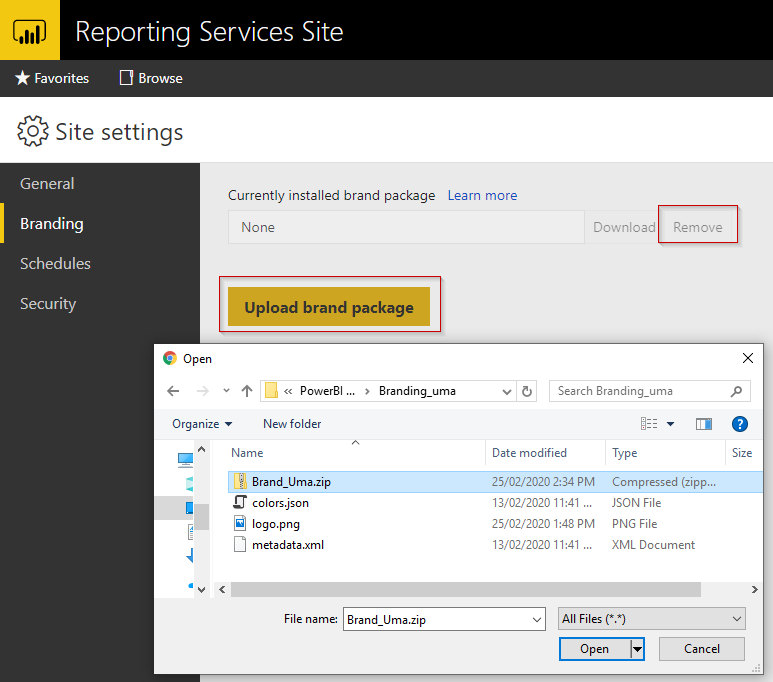Click the Power BI logo icon
Viewport: 773px width, 682px height.
click(x=30, y=31)
